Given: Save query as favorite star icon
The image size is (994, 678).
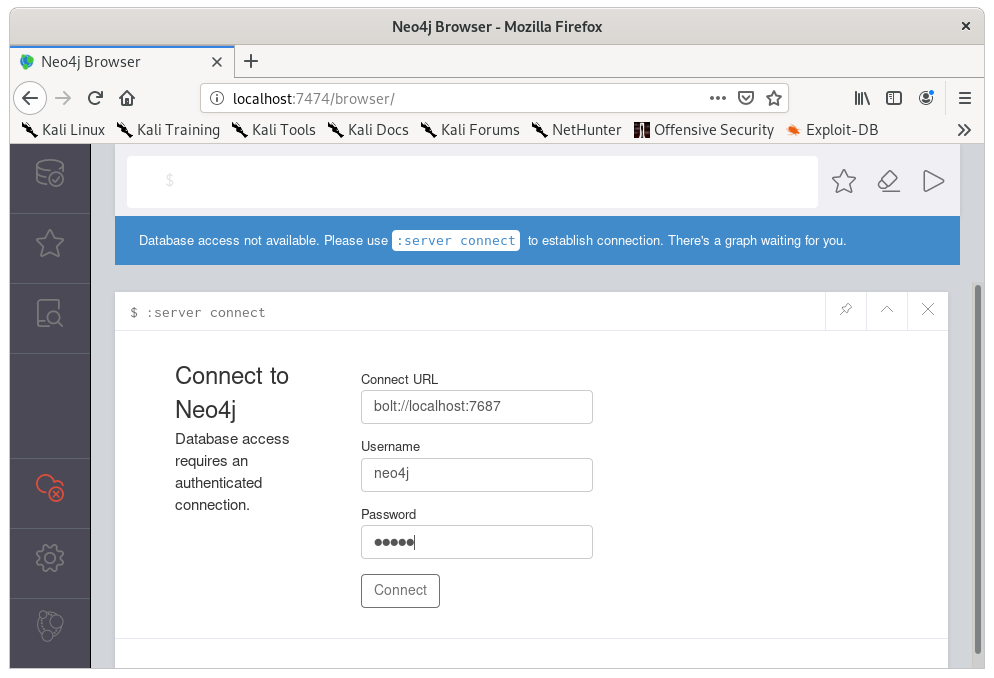Looking at the screenshot, I should 844,181.
